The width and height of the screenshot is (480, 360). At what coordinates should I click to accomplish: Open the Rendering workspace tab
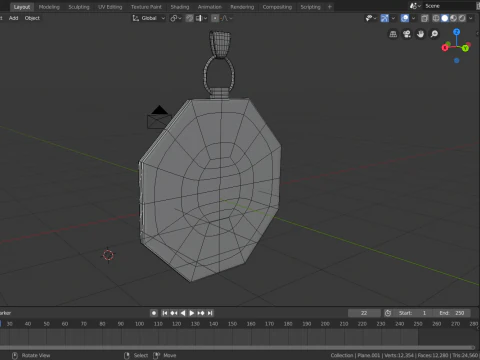point(242,7)
